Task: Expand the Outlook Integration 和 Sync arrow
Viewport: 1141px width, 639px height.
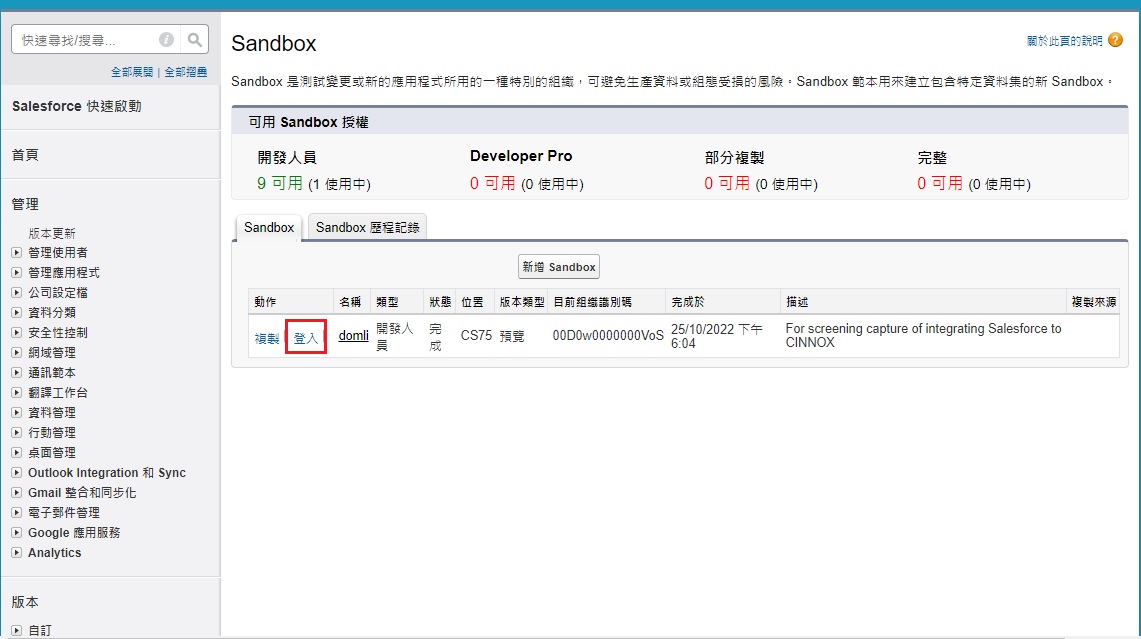Action: point(16,473)
